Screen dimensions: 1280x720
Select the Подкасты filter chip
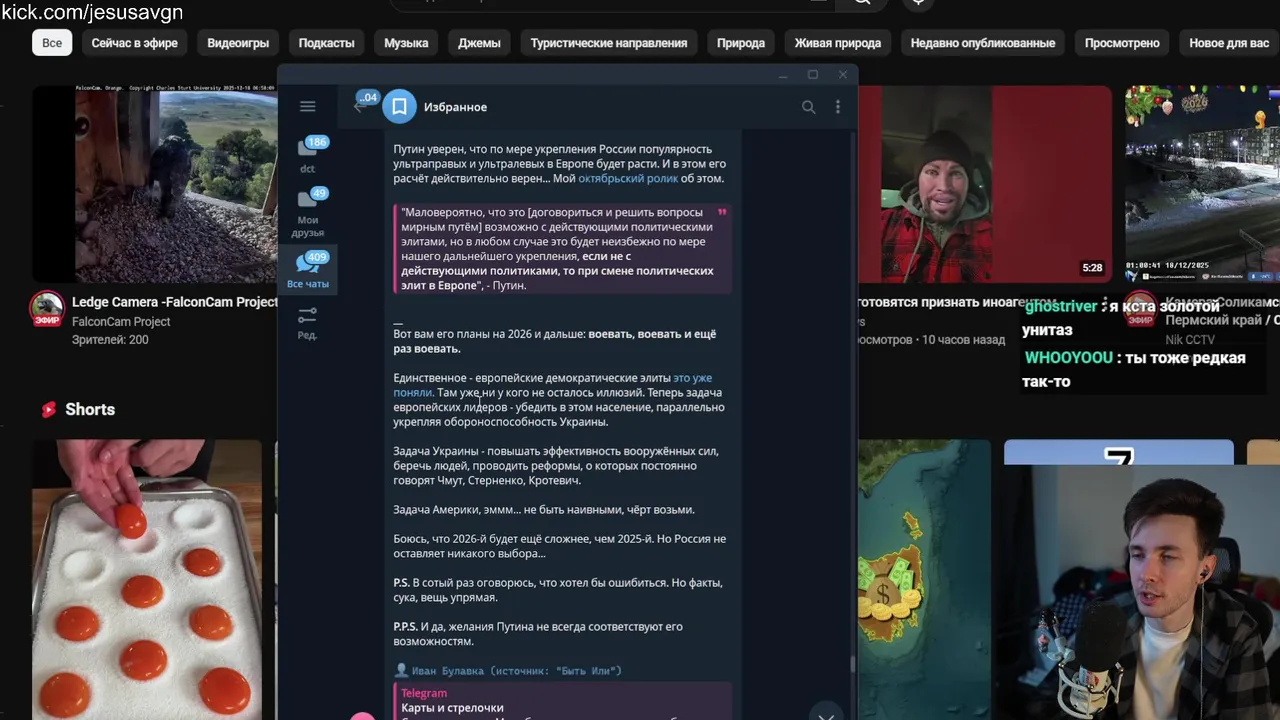tap(326, 43)
